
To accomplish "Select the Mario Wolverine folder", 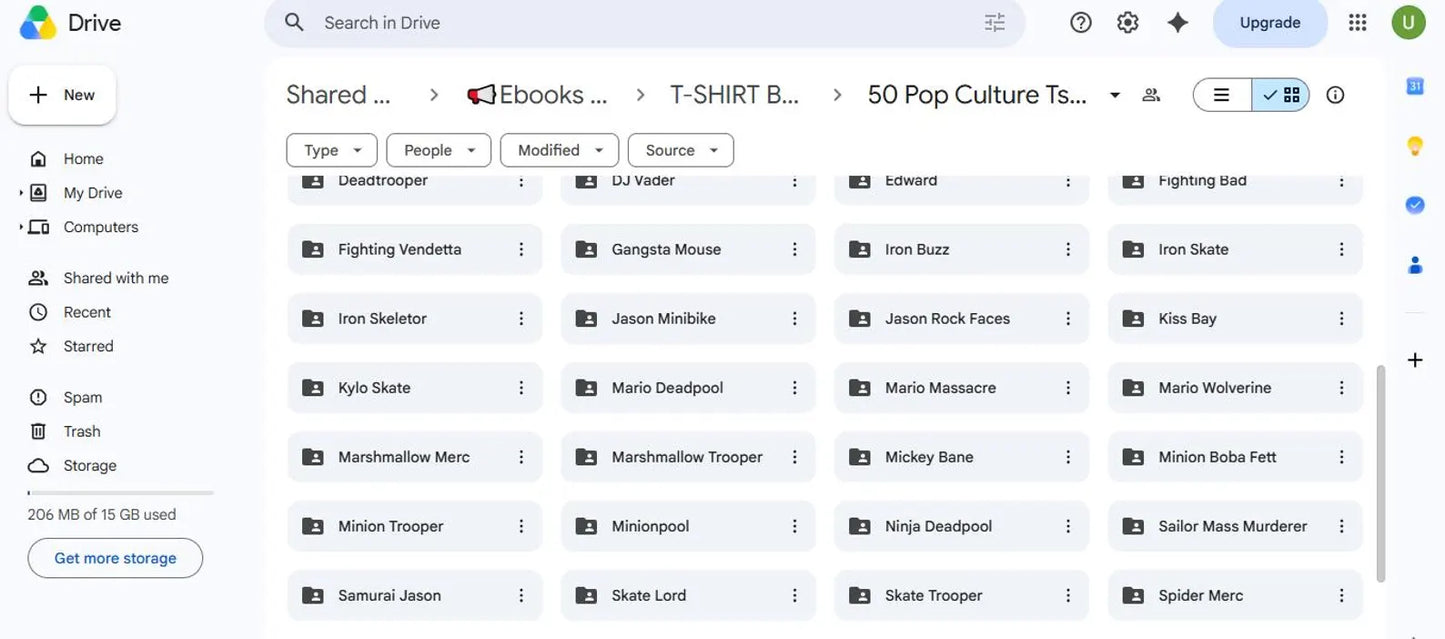I will [1235, 387].
